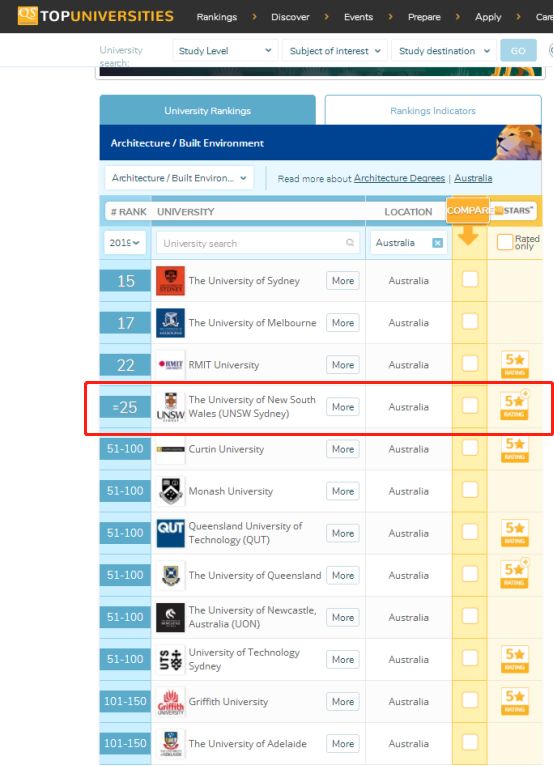Click the Monash University crest icon
Viewport: 554px width, 766px height.
[x=170, y=491]
